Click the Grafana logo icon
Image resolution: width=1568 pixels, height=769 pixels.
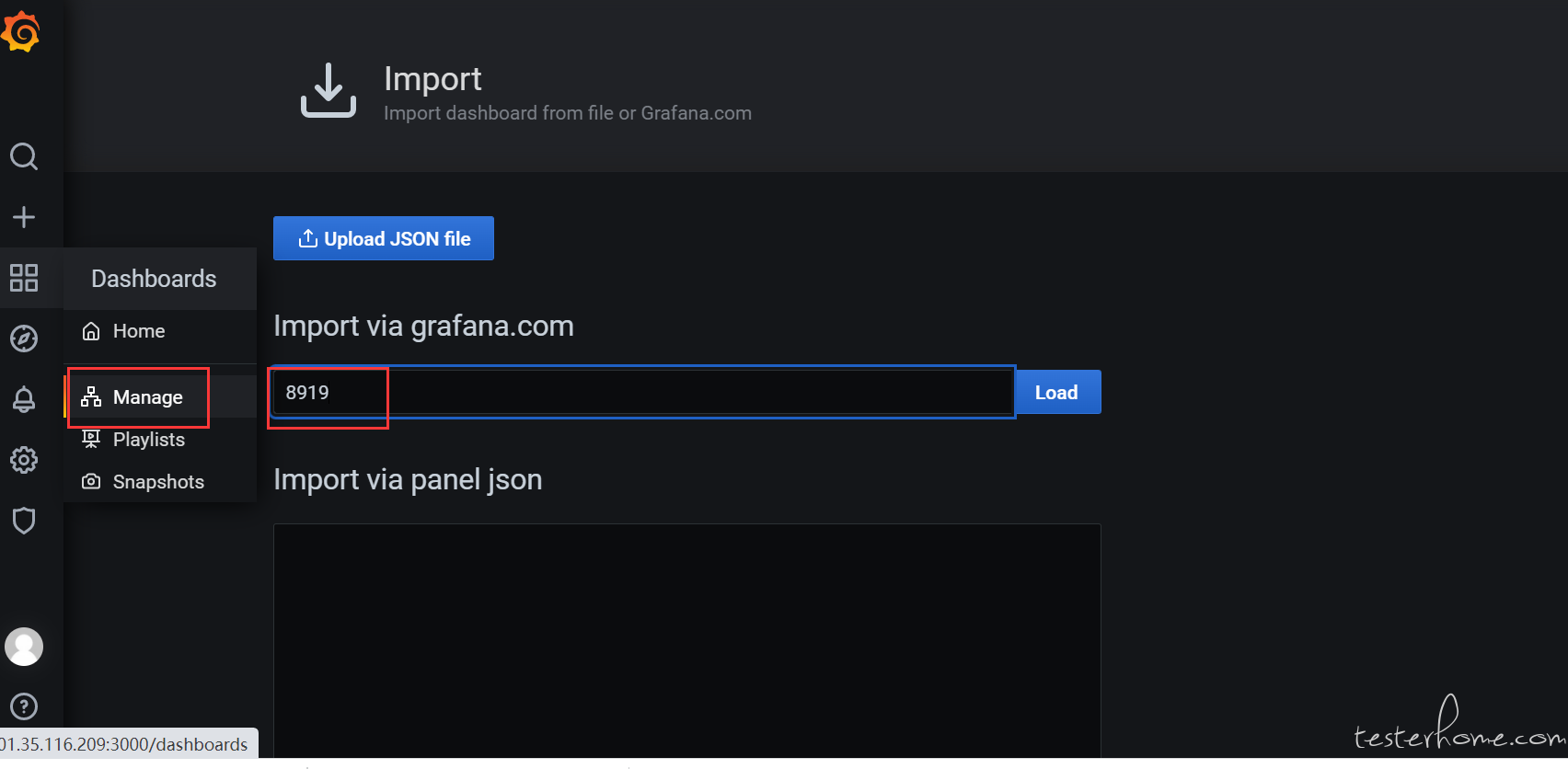[20, 32]
